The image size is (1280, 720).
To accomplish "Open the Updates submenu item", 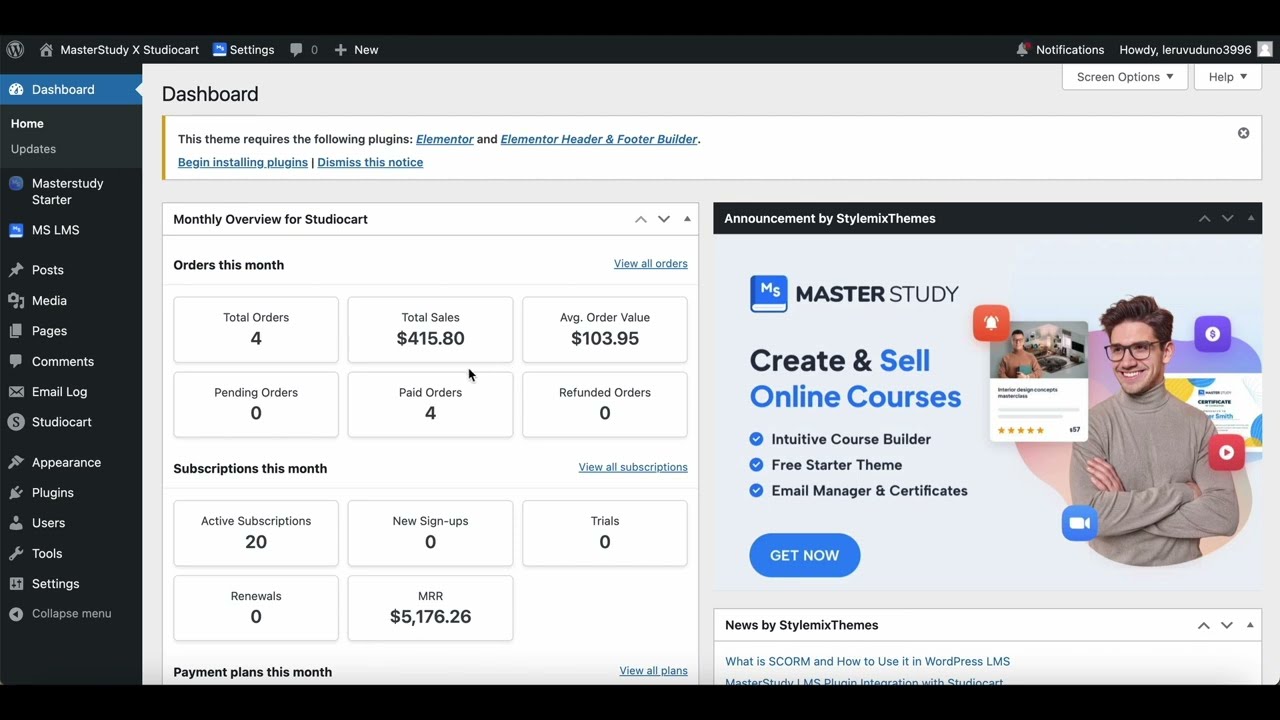I will click(x=33, y=149).
